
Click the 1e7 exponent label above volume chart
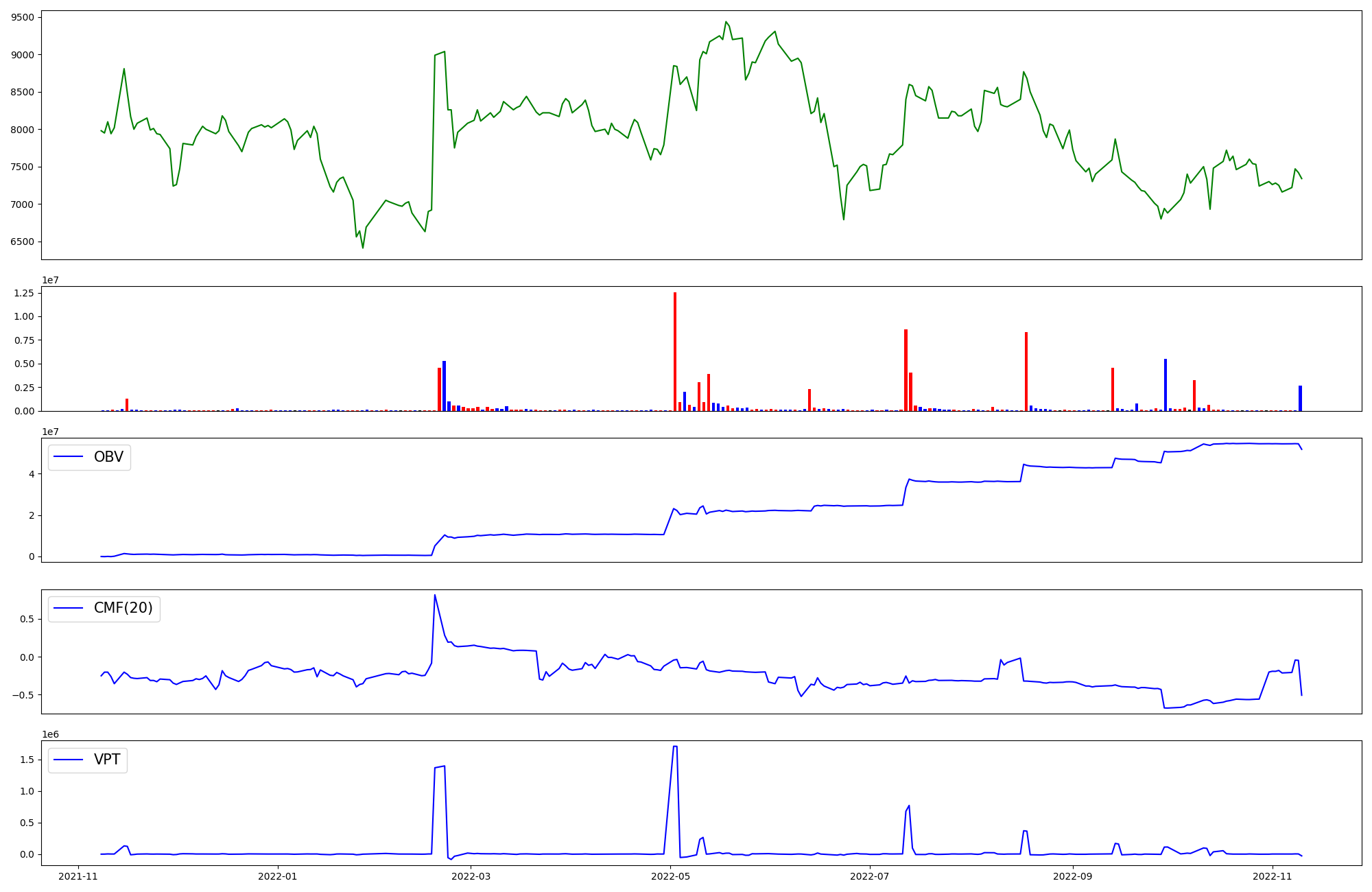click(50, 280)
